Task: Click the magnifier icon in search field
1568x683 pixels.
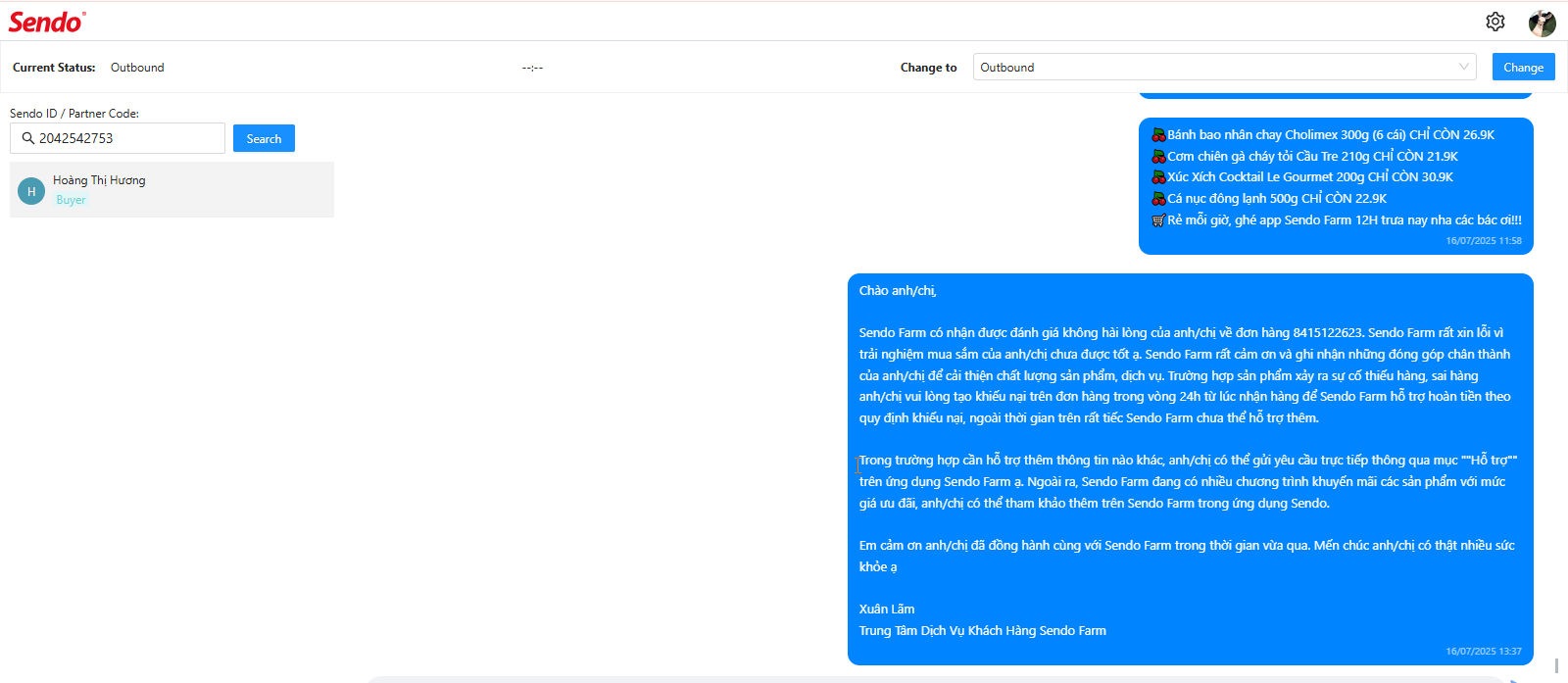Action: click(27, 138)
